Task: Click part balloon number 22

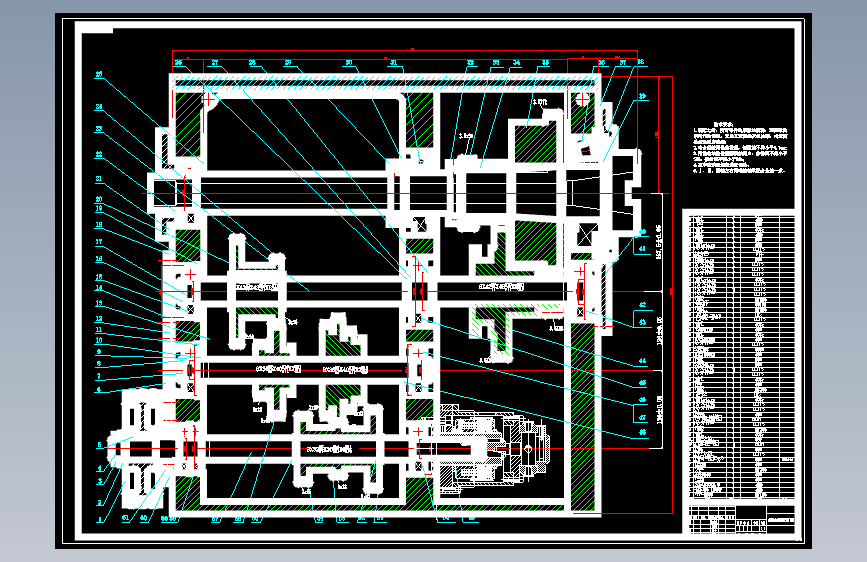Action: [99, 154]
